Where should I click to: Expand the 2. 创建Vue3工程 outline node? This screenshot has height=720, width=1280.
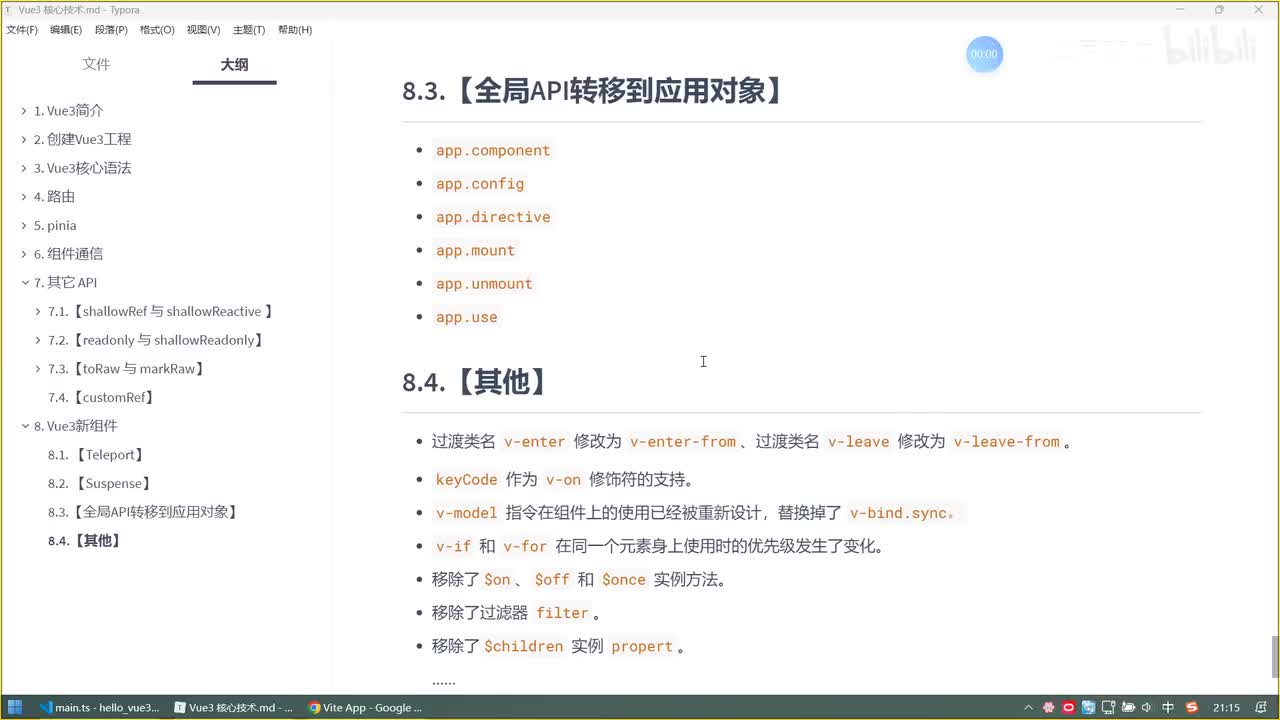point(24,140)
